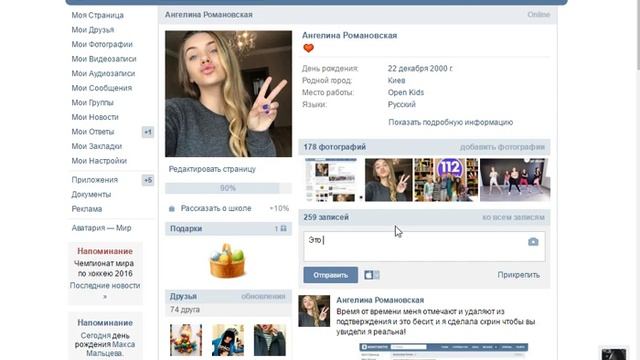The image size is (640, 360).
Task: Open Реклама link
Action: click(x=87, y=209)
